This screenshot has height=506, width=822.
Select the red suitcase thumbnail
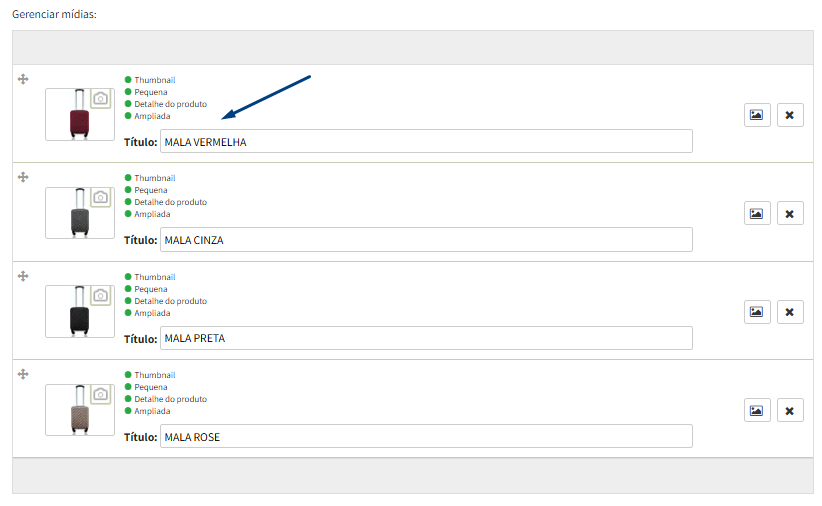pyautogui.click(x=80, y=114)
